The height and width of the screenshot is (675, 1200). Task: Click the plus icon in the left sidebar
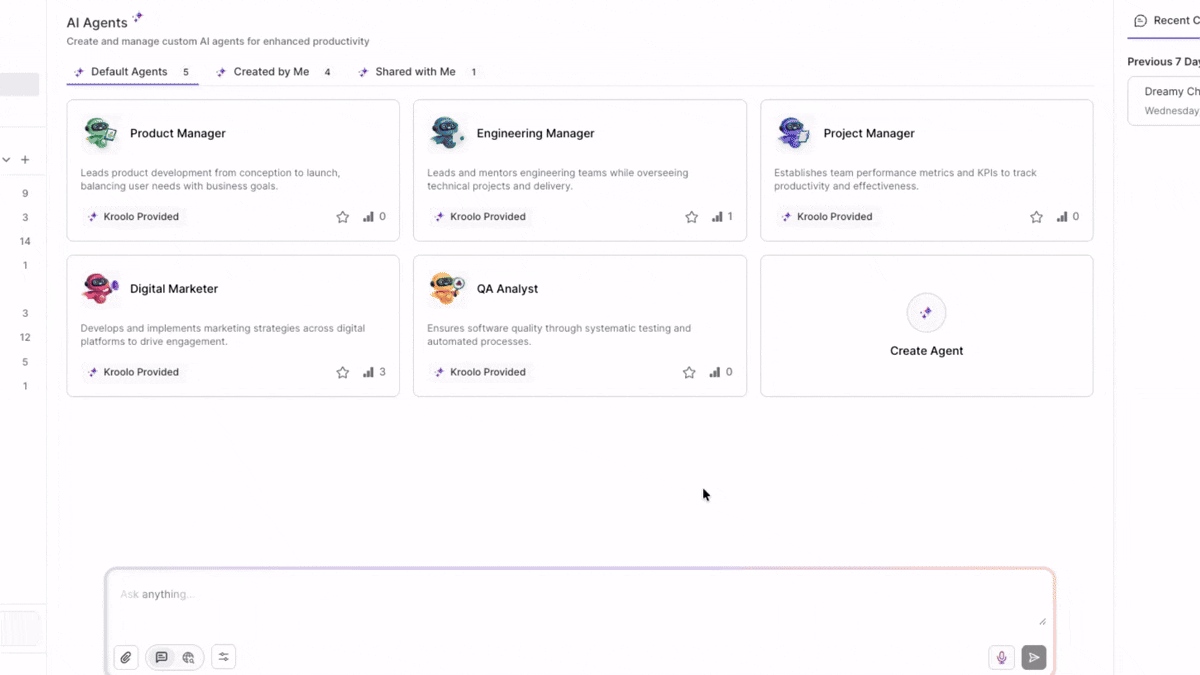(25, 159)
